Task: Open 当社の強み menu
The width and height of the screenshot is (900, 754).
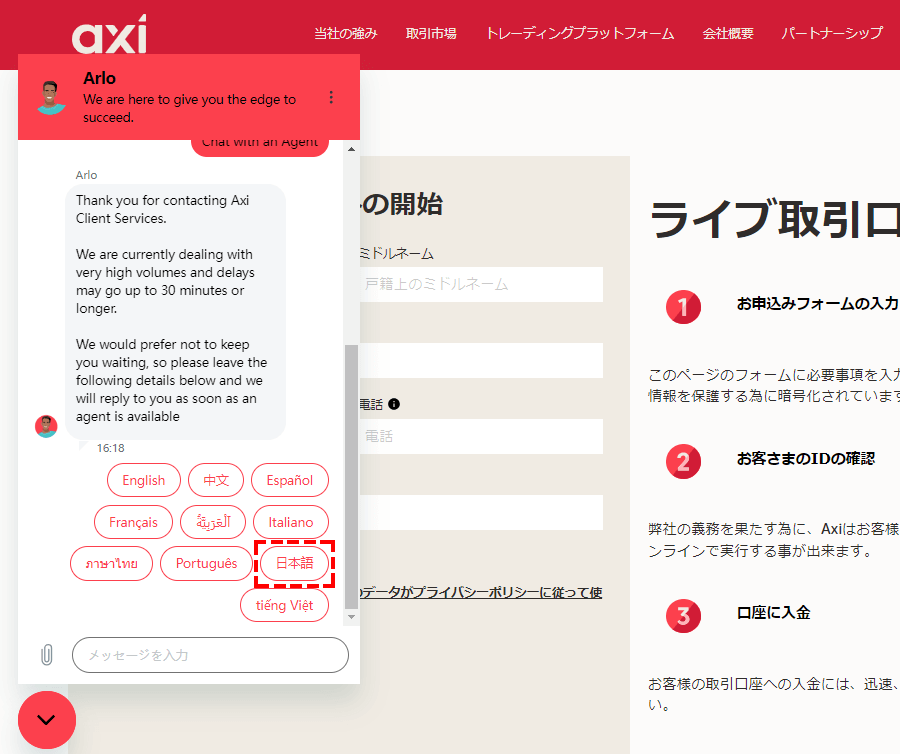Action: point(346,33)
